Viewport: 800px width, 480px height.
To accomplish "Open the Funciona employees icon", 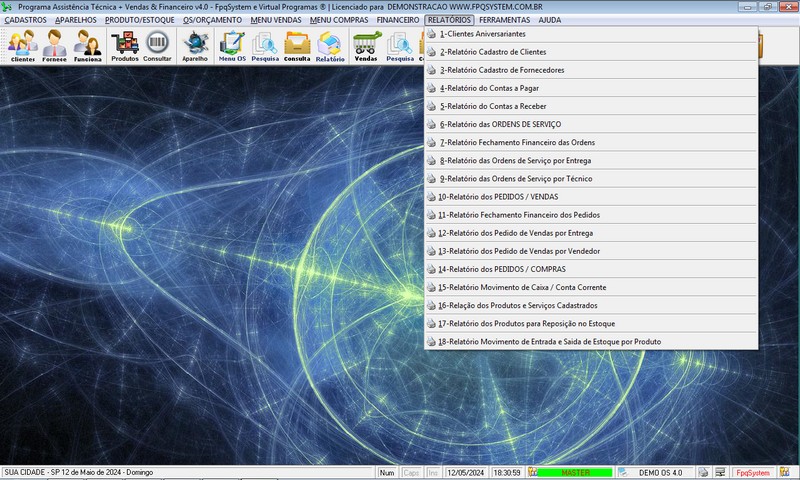I will pyautogui.click(x=87, y=45).
